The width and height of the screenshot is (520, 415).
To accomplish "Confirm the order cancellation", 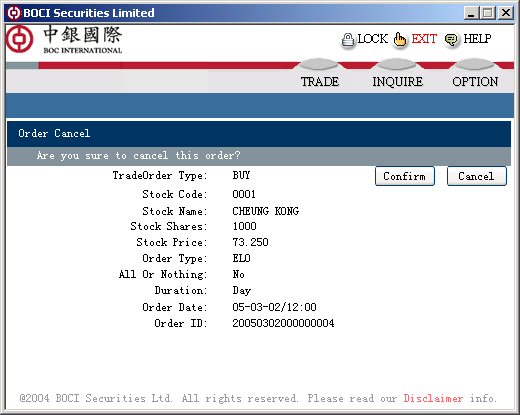I will (x=405, y=176).
